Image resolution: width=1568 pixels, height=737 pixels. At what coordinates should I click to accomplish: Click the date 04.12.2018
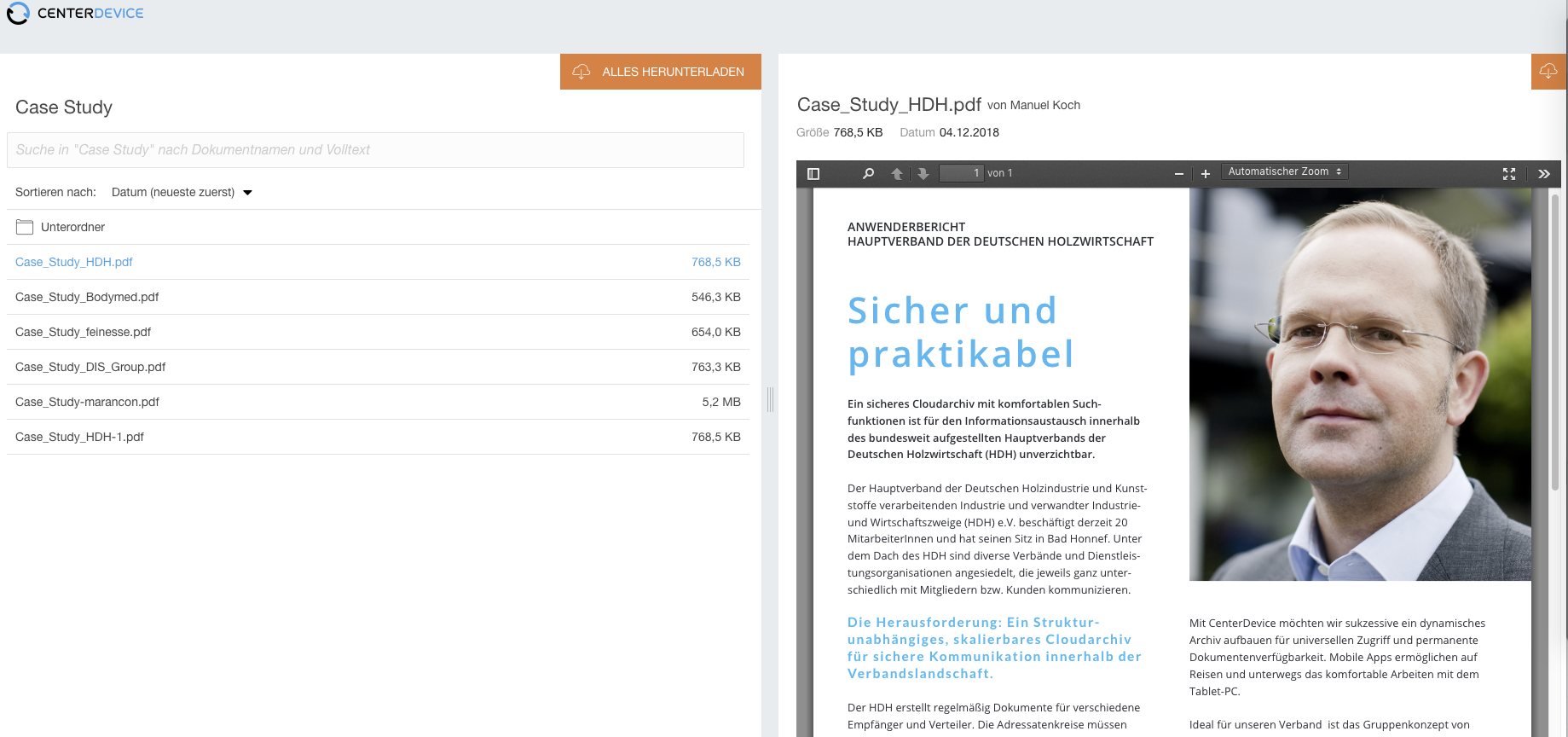click(x=969, y=132)
